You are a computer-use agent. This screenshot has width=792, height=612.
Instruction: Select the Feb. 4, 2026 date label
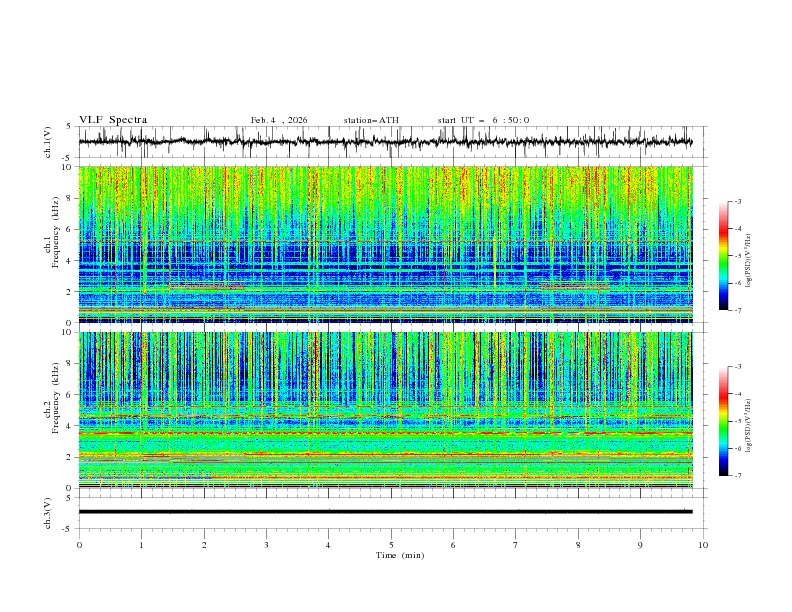[279, 120]
